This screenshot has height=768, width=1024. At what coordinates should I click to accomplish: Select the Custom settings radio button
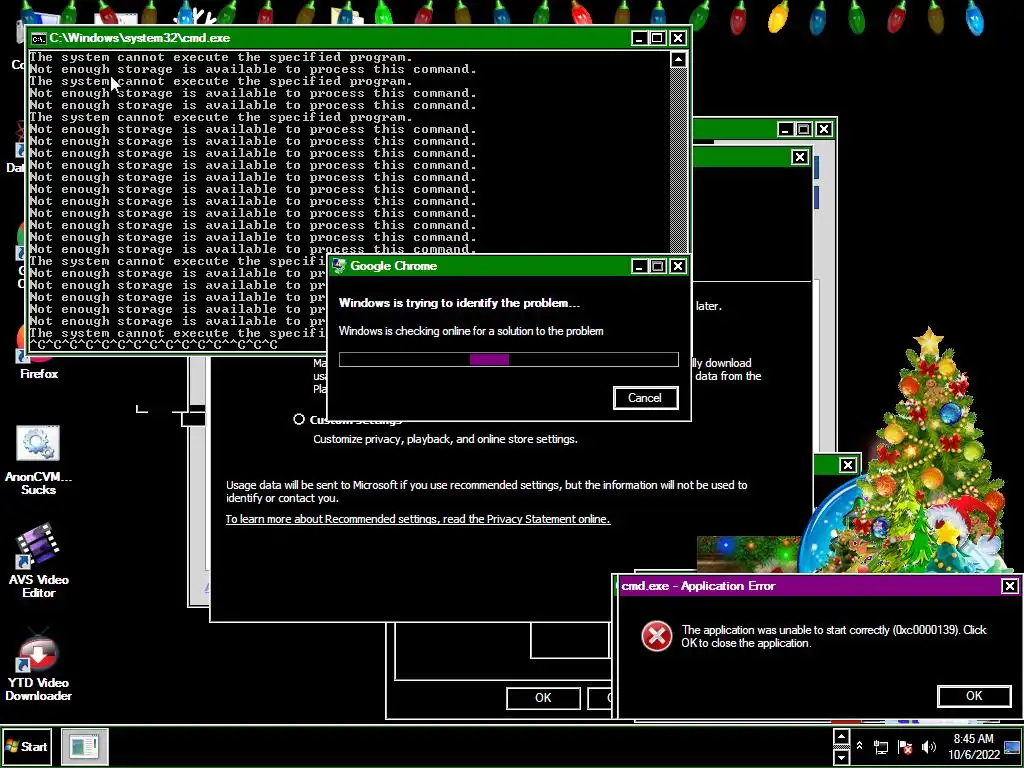pos(299,419)
